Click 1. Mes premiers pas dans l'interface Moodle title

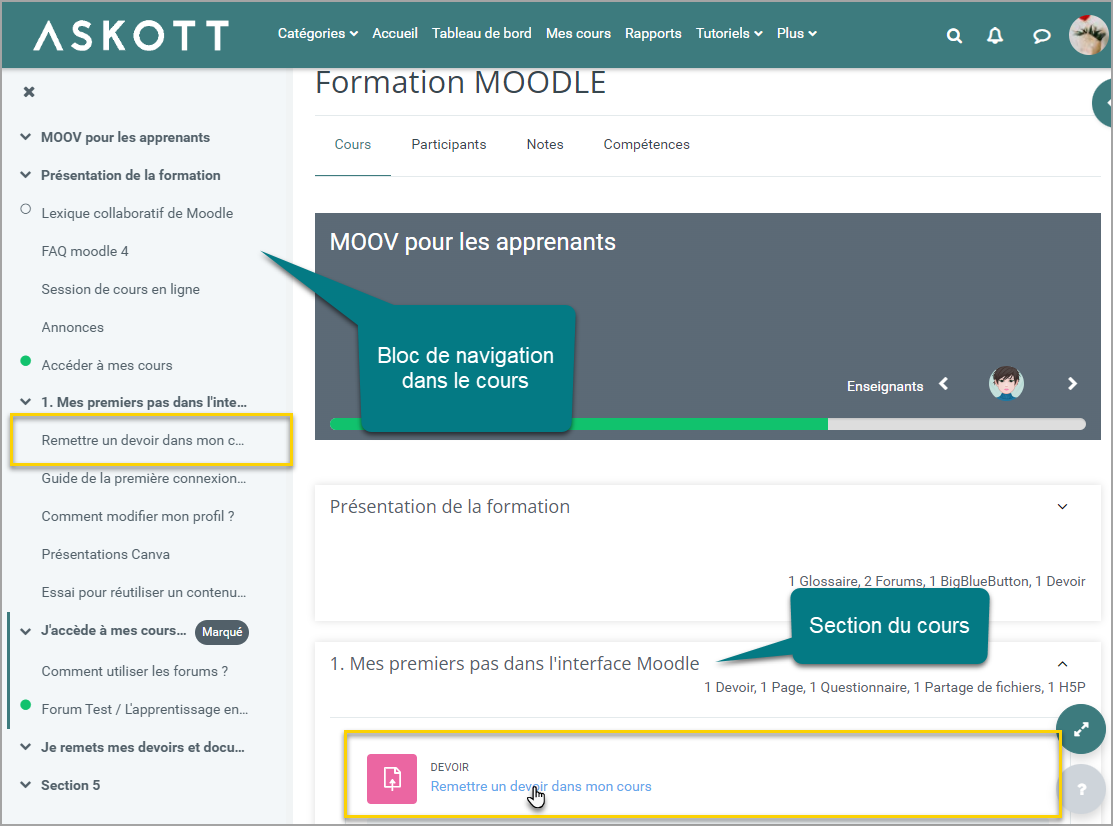tap(515, 663)
